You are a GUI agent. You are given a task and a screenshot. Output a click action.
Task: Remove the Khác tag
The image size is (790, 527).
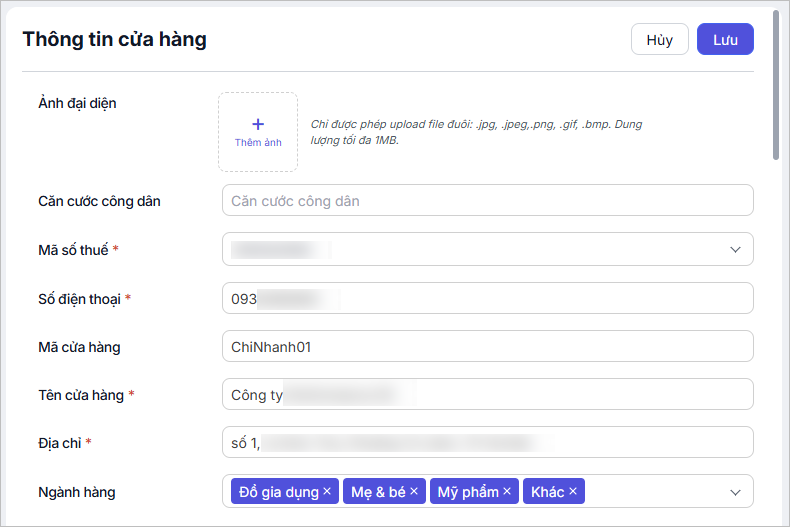(x=573, y=491)
